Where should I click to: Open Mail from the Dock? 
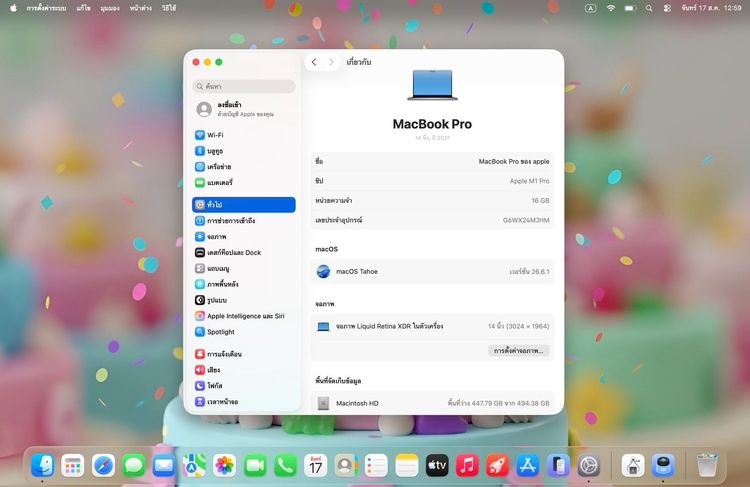[x=164, y=465]
